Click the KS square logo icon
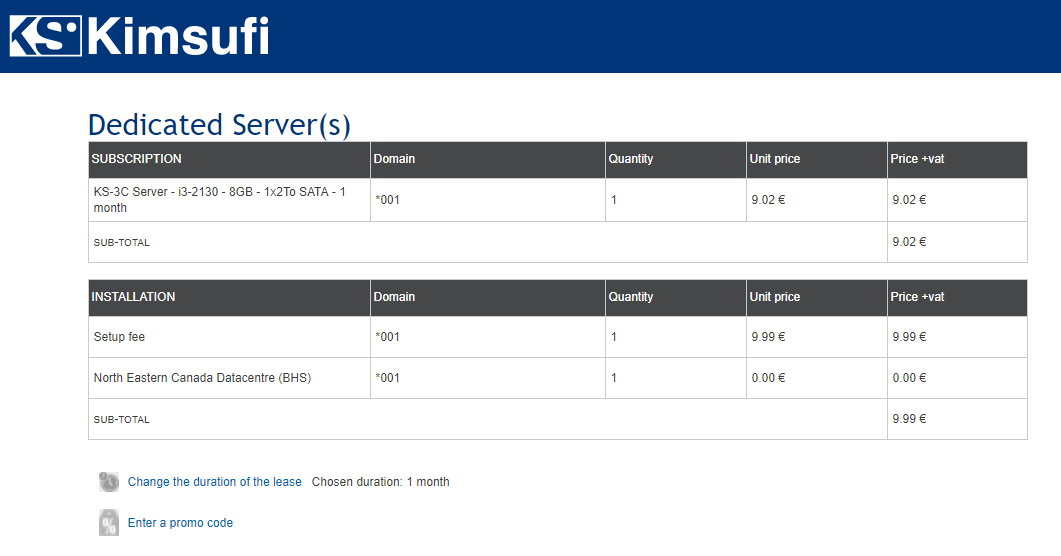This screenshot has height=556, width=1061. [x=45, y=36]
